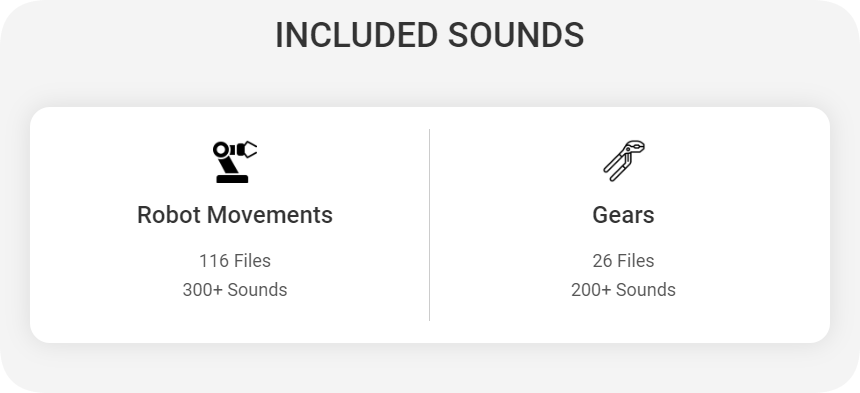Click the 300+ Sounds label
Screen dimensions: 860x393
point(235,289)
